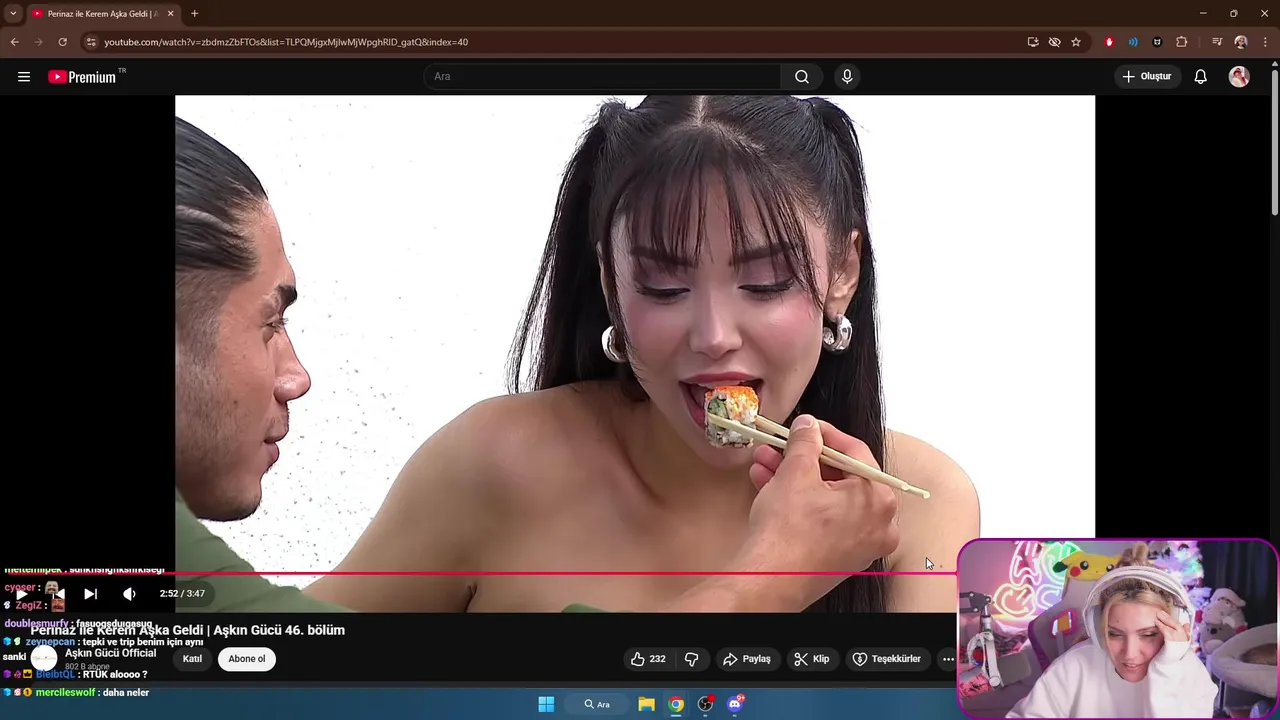This screenshot has height=720, width=1280.
Task: Open the Windows Start menu
Action: tap(546, 704)
